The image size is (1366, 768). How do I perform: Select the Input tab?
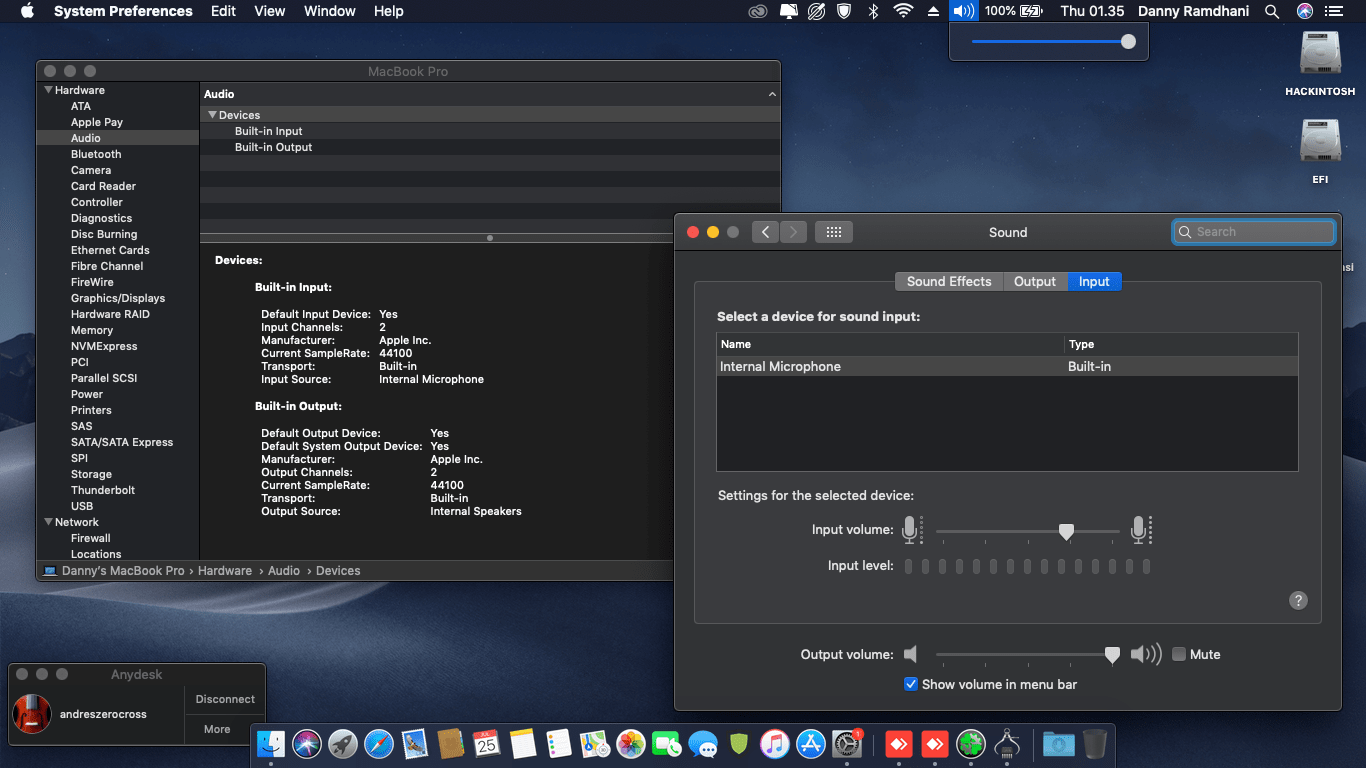pyautogui.click(x=1094, y=282)
